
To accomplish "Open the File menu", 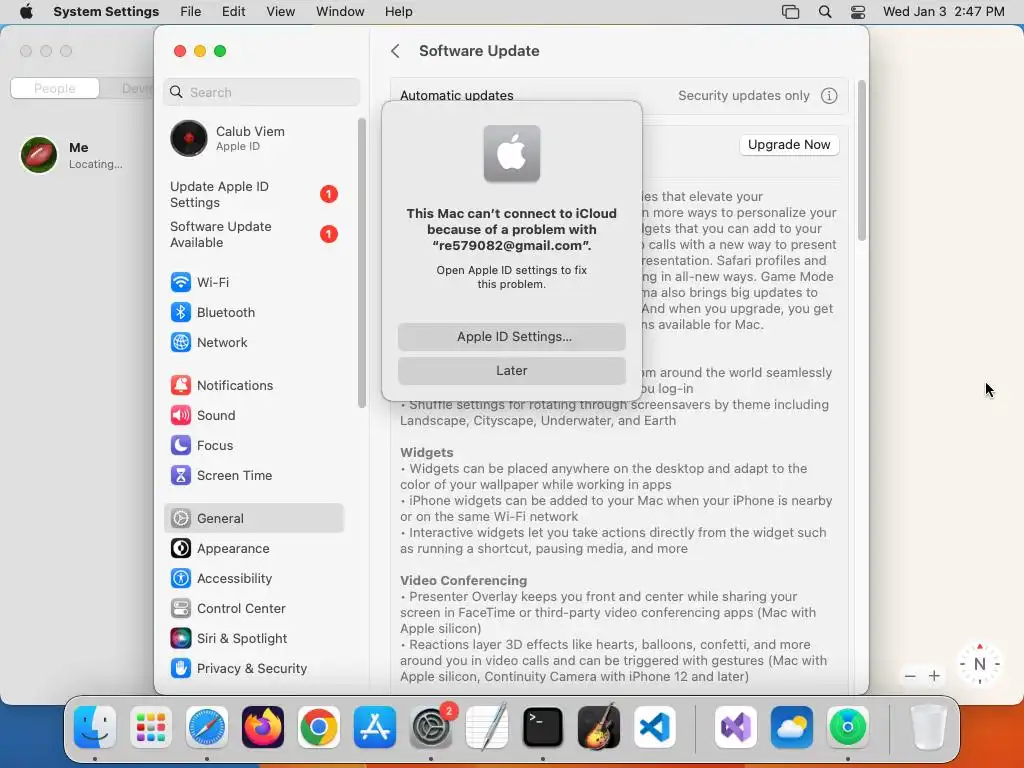I will pyautogui.click(x=191, y=12).
